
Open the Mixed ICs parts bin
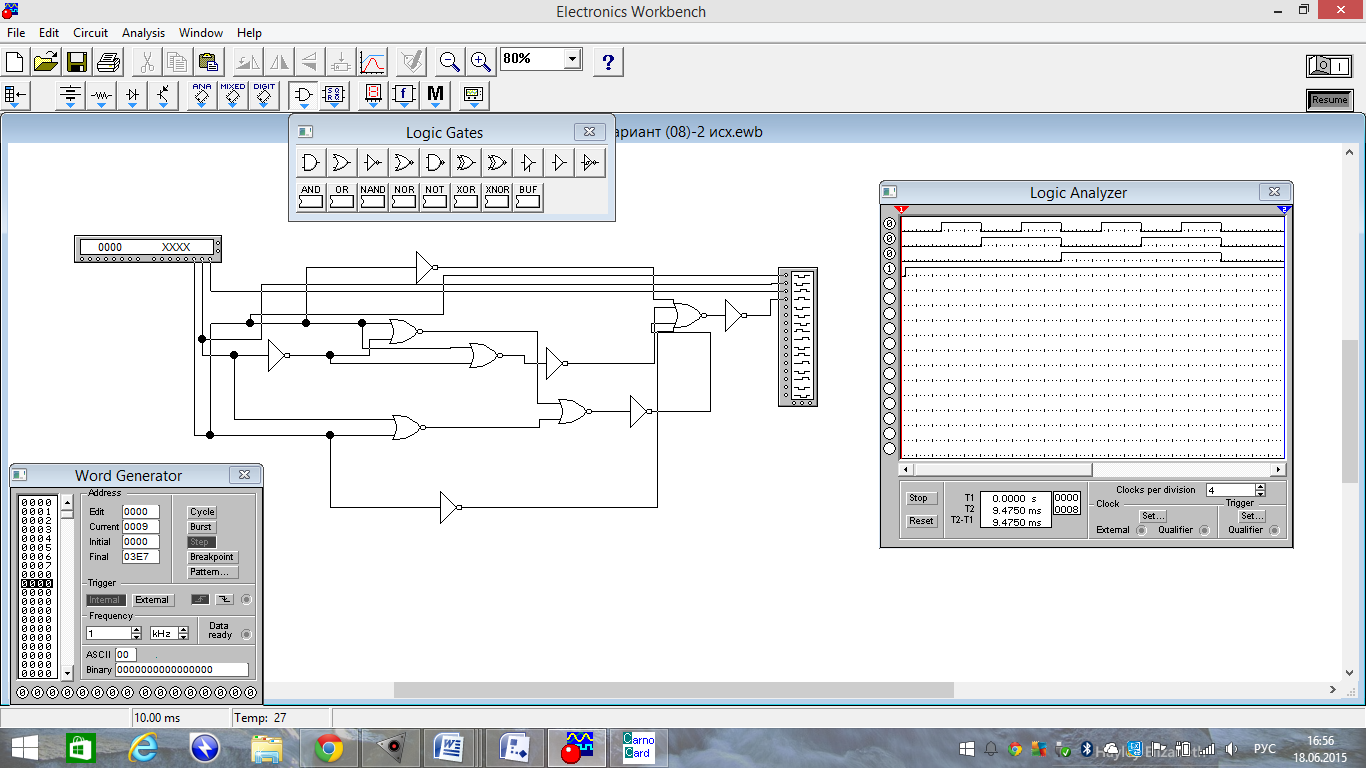point(233,96)
